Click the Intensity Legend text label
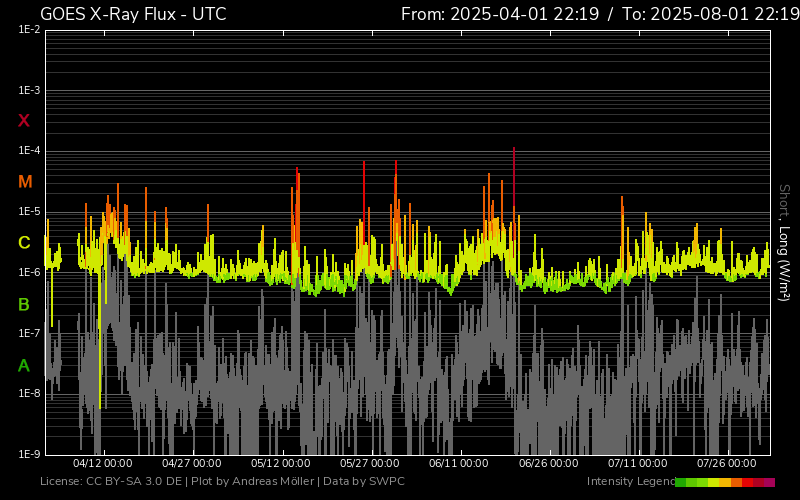The width and height of the screenshot is (800, 500). (x=629, y=482)
